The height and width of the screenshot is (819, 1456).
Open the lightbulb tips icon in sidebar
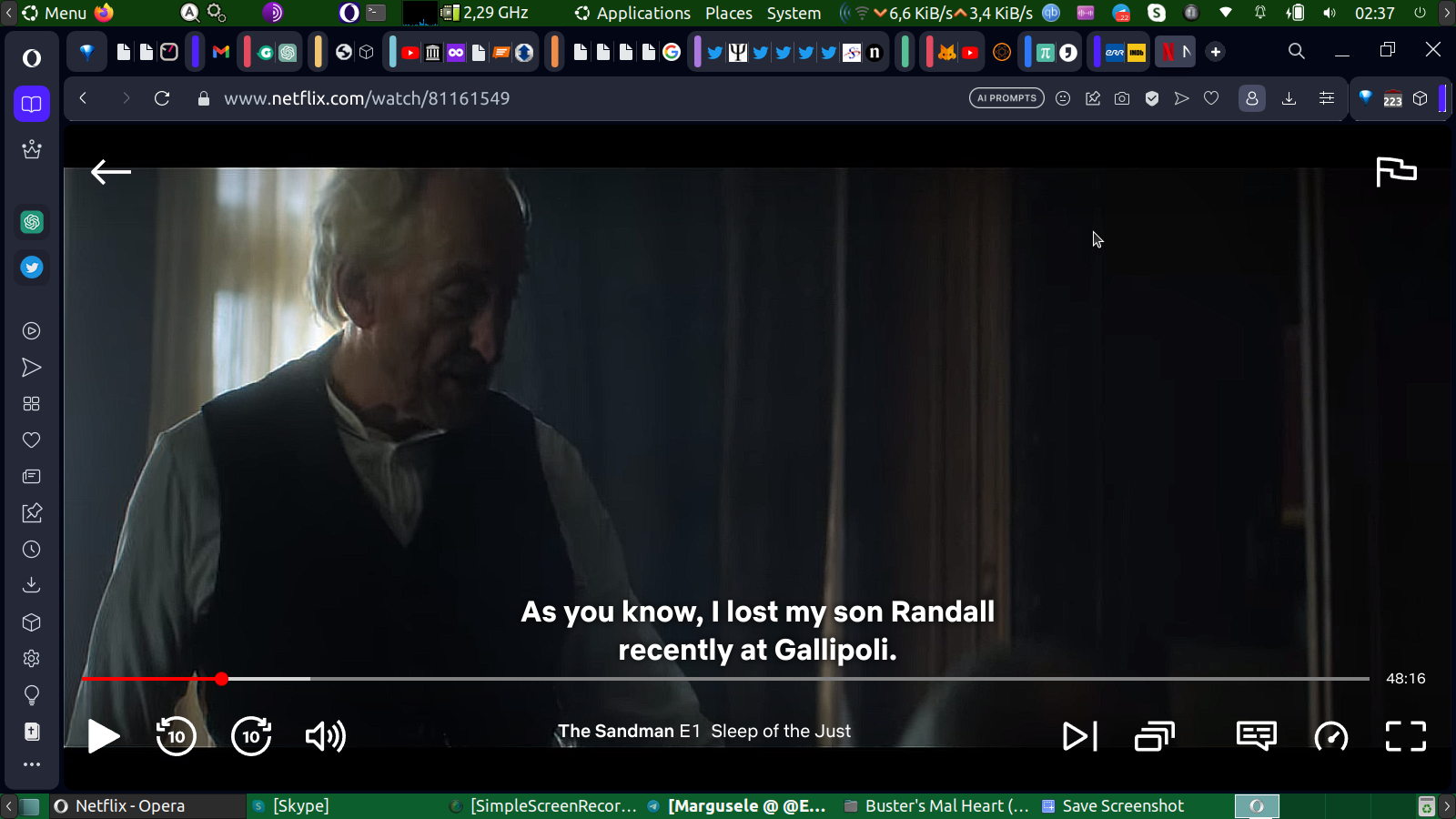[32, 696]
